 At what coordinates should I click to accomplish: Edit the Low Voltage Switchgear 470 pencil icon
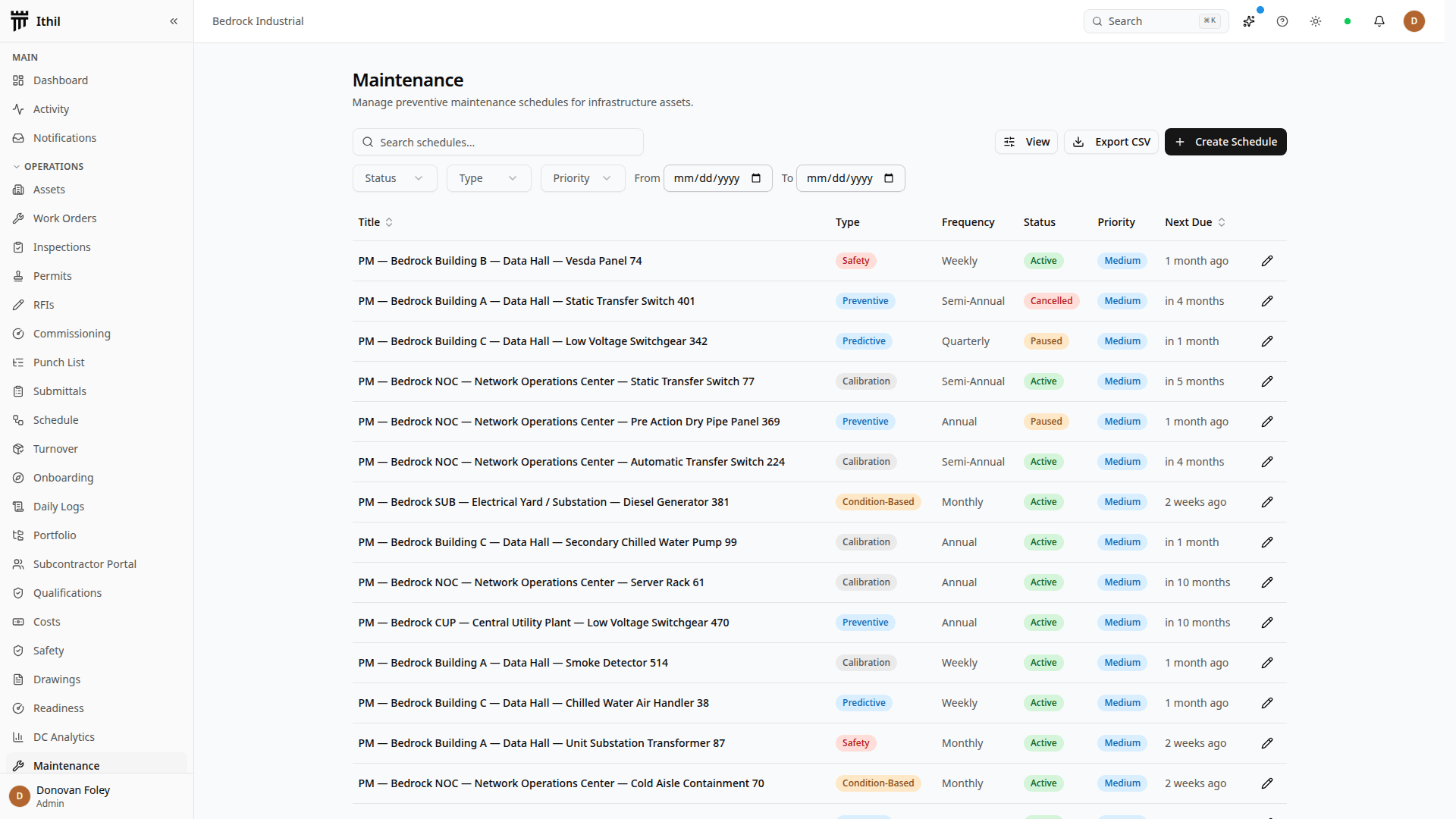click(1267, 623)
